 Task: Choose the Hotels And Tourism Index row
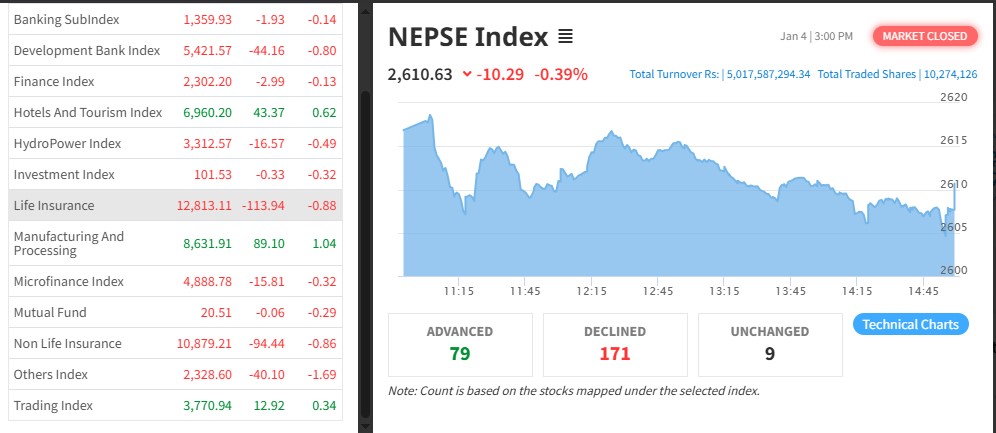175,112
